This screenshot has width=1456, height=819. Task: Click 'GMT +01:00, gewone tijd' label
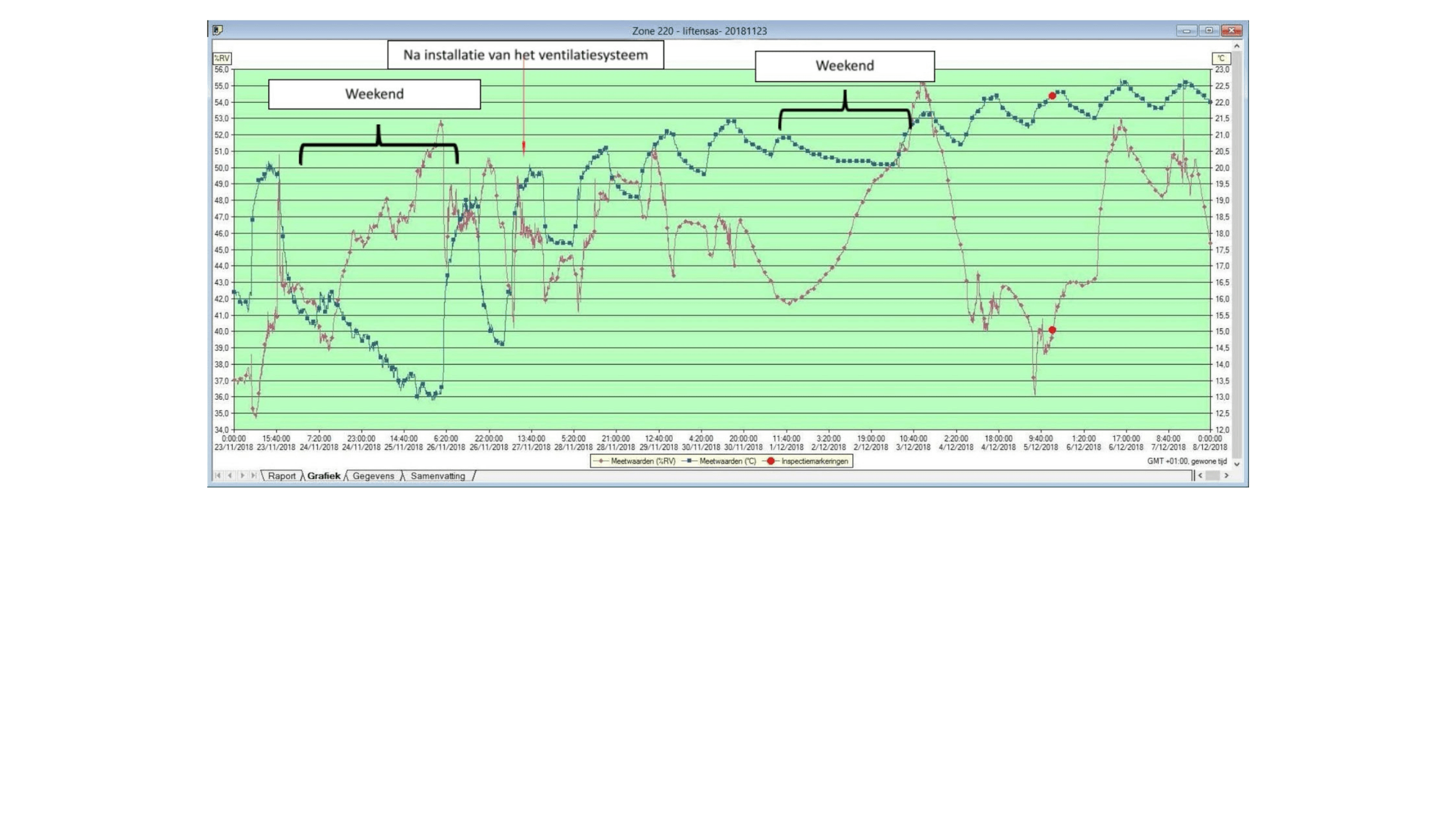pos(1186,461)
